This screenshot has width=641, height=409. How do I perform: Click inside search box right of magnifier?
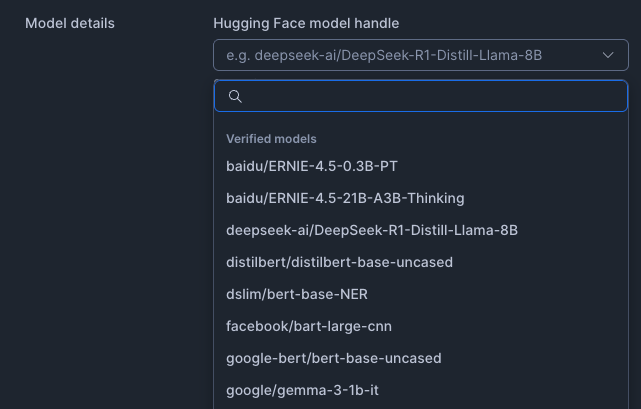click(x=300, y=96)
